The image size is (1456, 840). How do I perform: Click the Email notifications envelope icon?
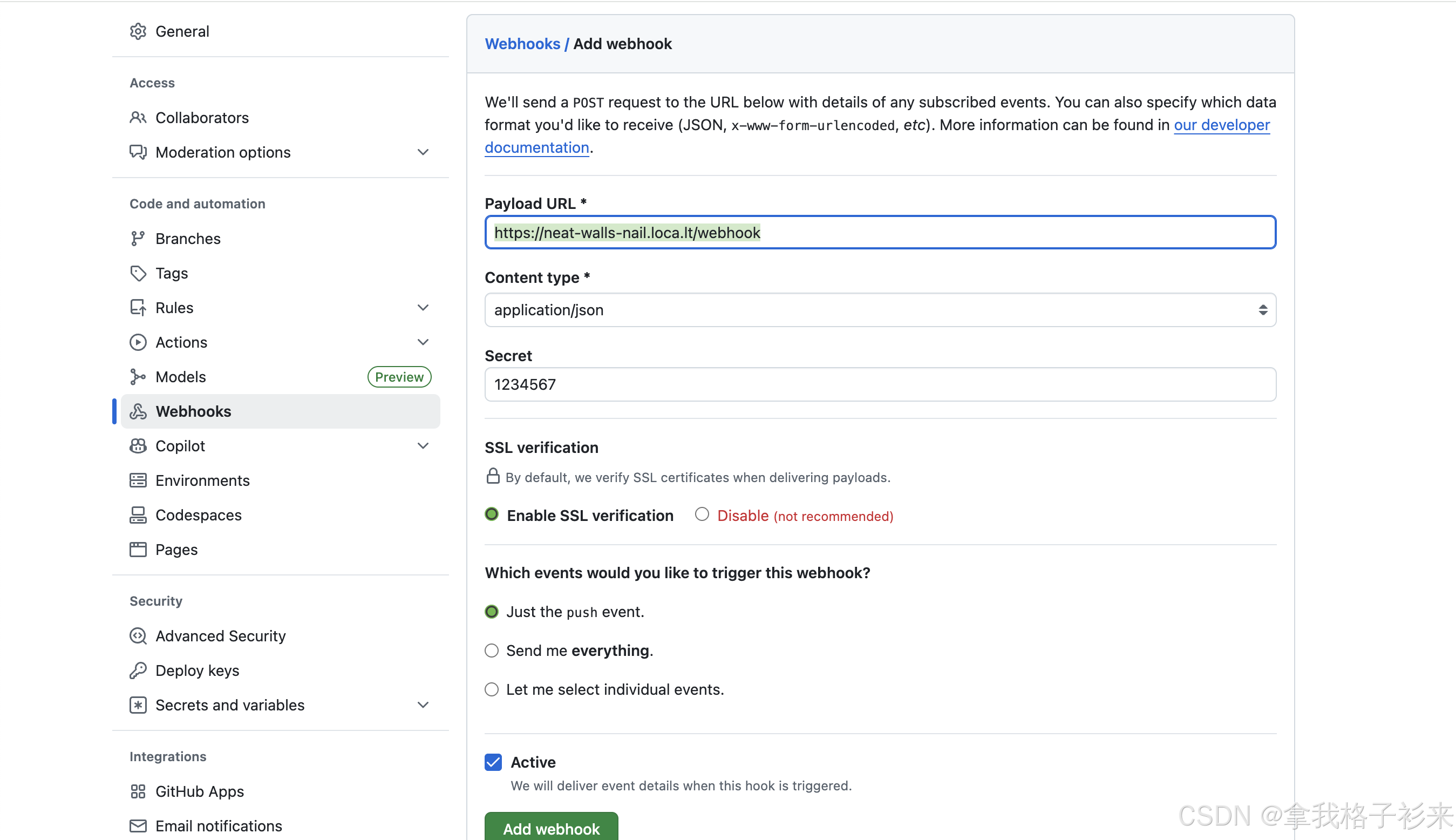click(x=138, y=825)
